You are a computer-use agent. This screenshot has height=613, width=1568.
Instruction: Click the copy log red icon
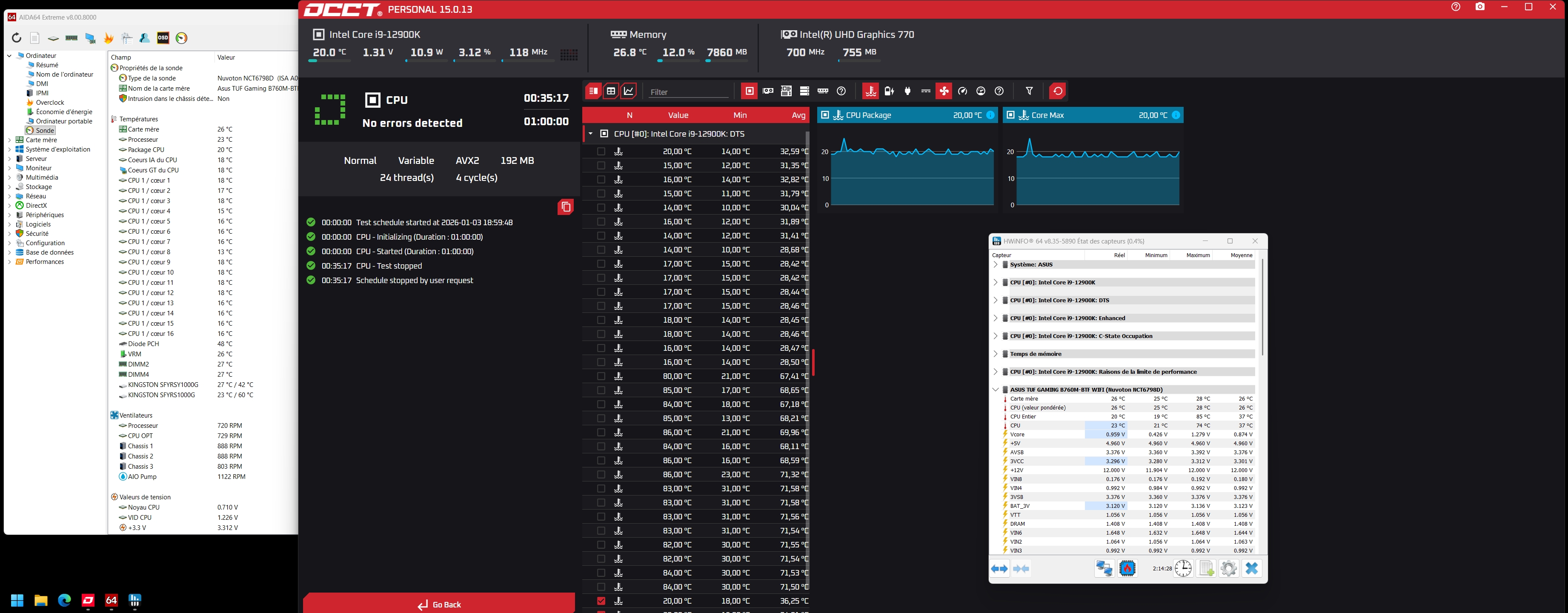click(x=566, y=207)
